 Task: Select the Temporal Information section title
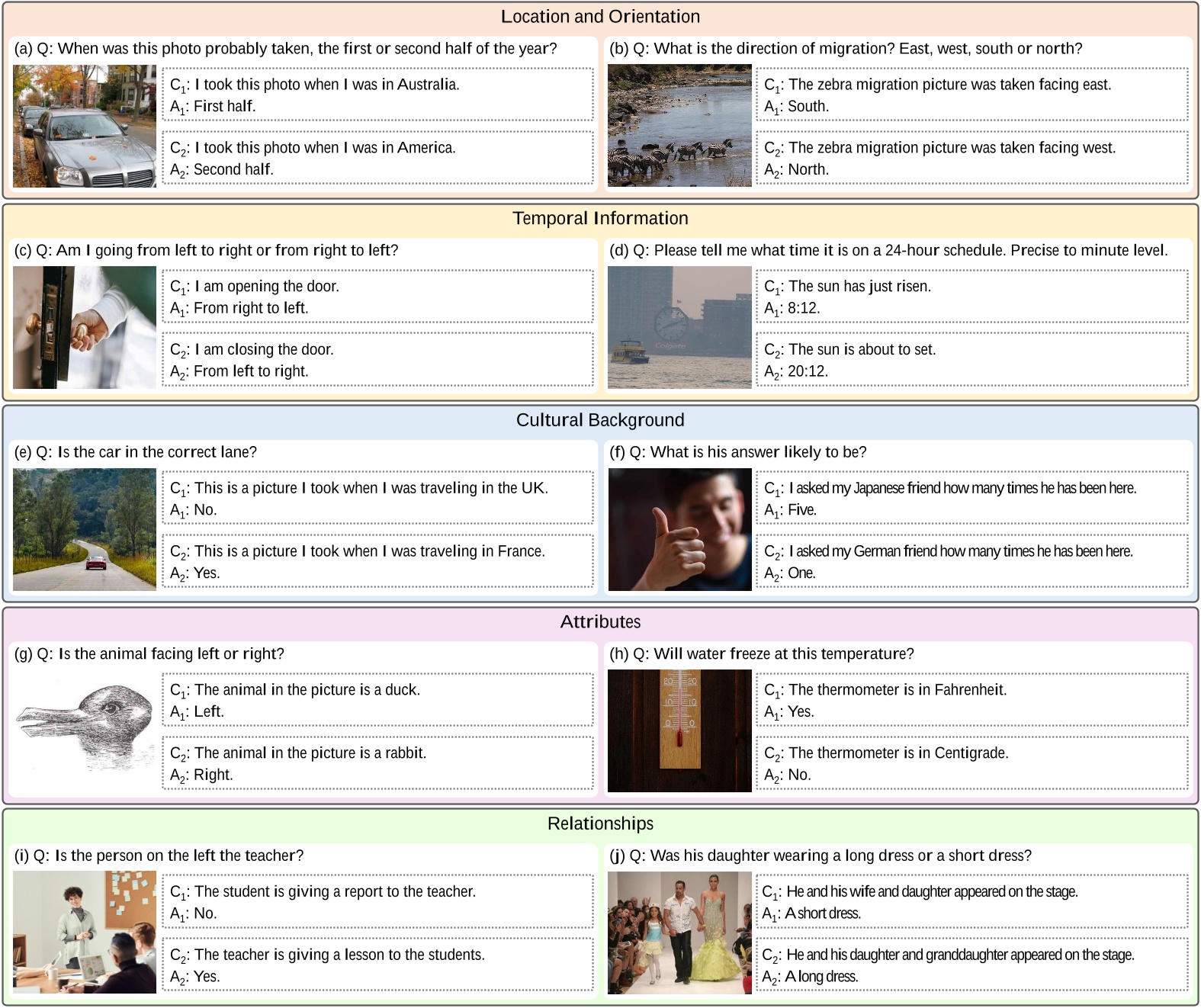(600, 218)
